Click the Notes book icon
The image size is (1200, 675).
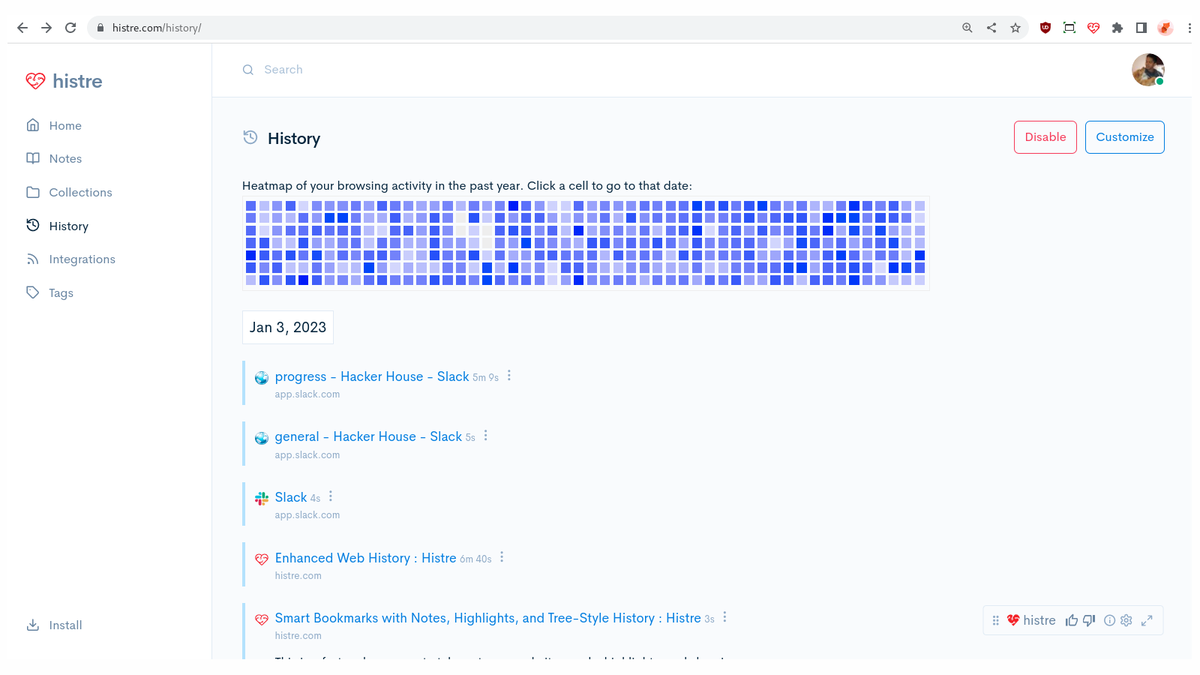click(33, 158)
